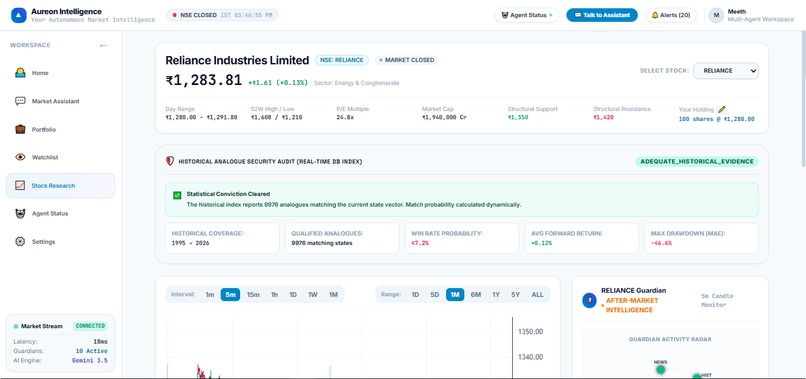Open the Watchlist page

click(x=60, y=157)
